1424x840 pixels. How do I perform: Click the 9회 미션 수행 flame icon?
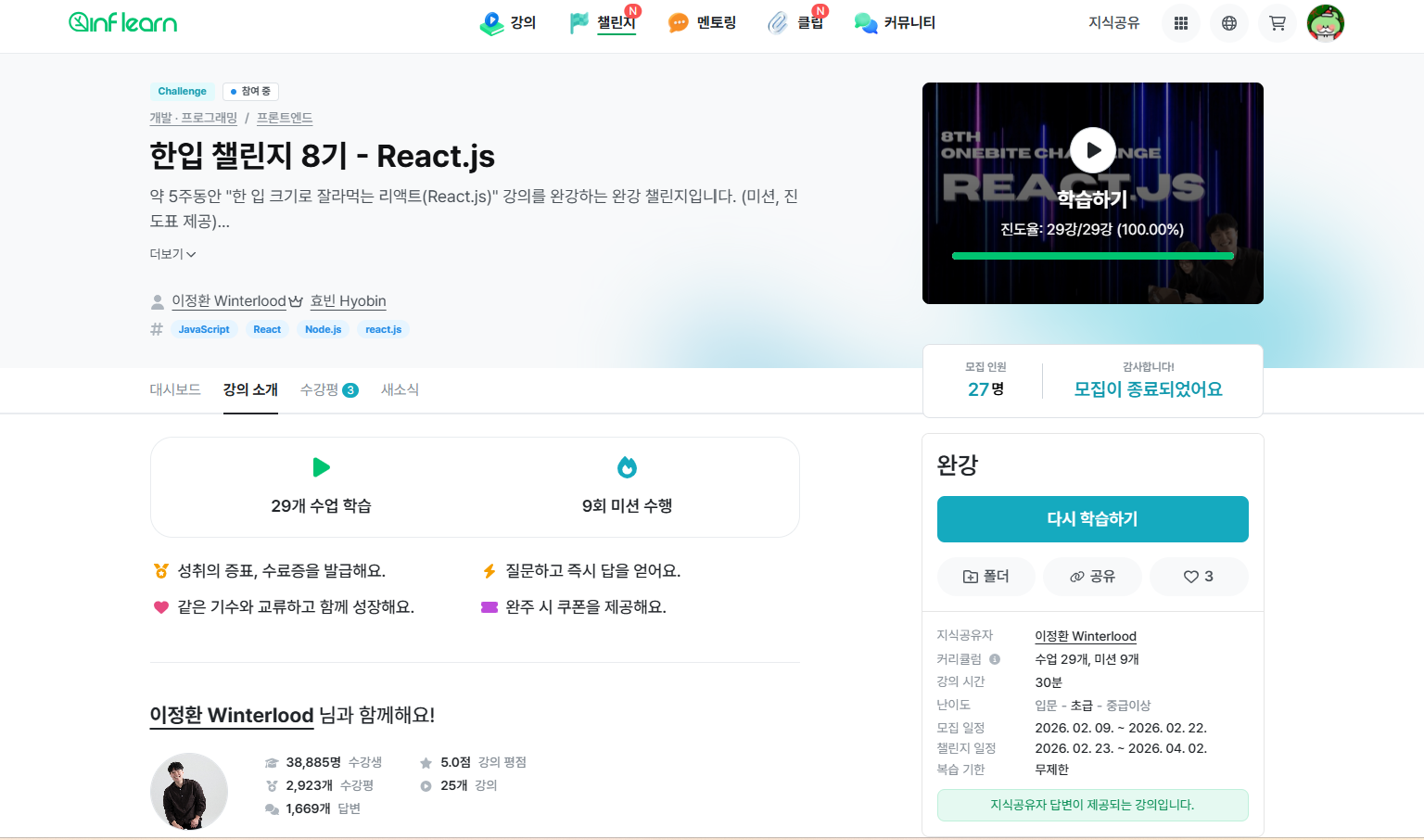pos(628,467)
